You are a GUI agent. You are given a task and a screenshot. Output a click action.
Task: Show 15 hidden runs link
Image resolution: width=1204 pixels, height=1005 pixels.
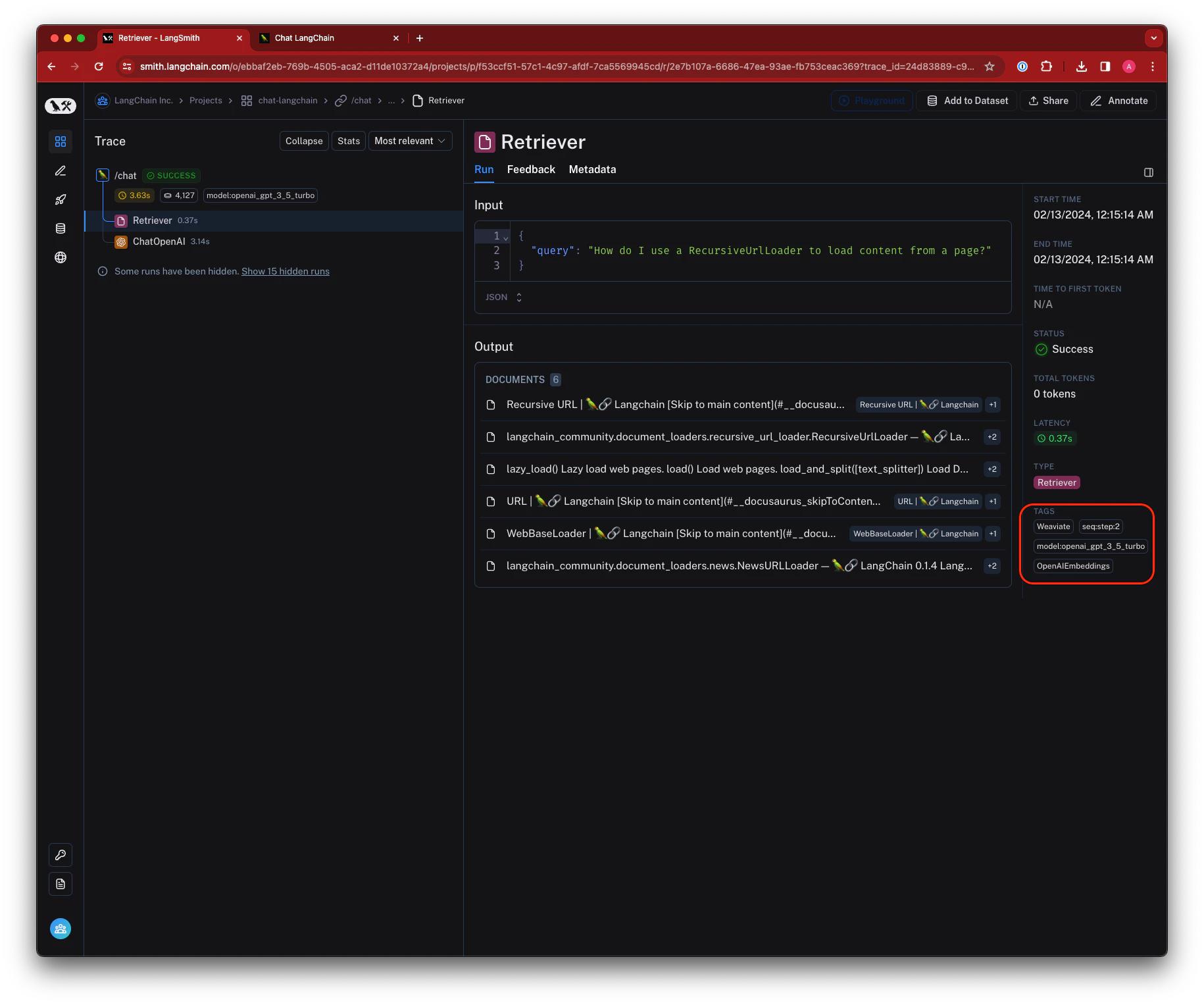pyautogui.click(x=286, y=271)
